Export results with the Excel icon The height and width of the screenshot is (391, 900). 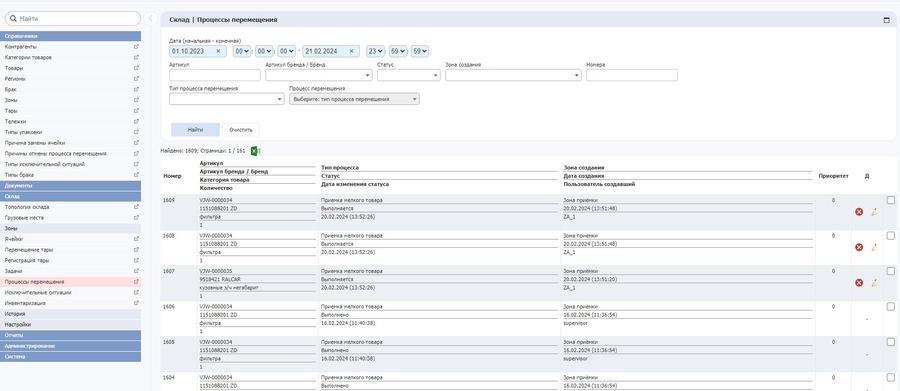point(256,151)
